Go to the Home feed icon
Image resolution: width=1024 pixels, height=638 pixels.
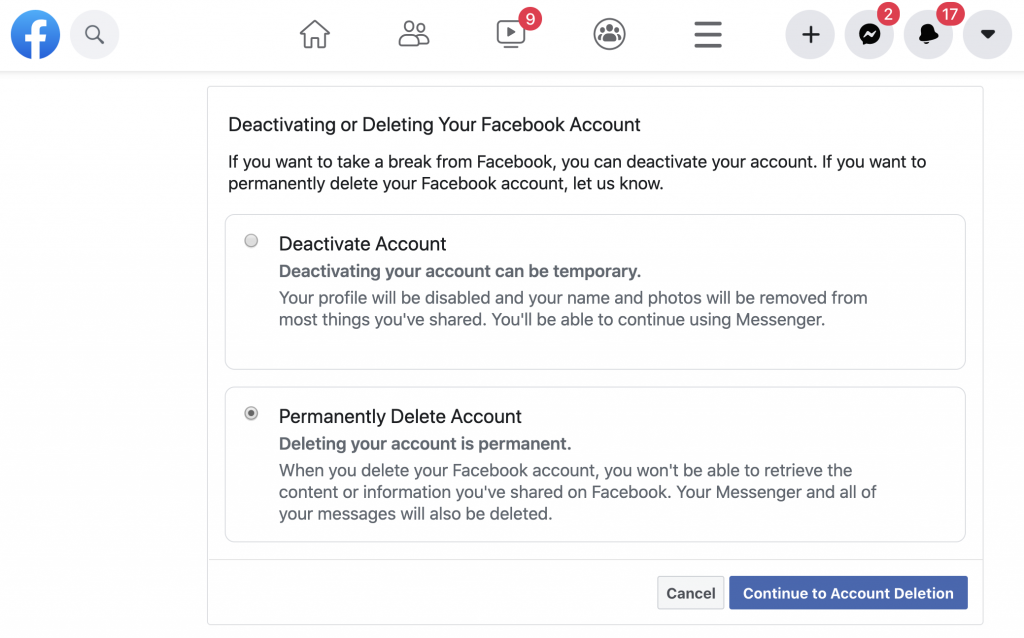coord(315,34)
